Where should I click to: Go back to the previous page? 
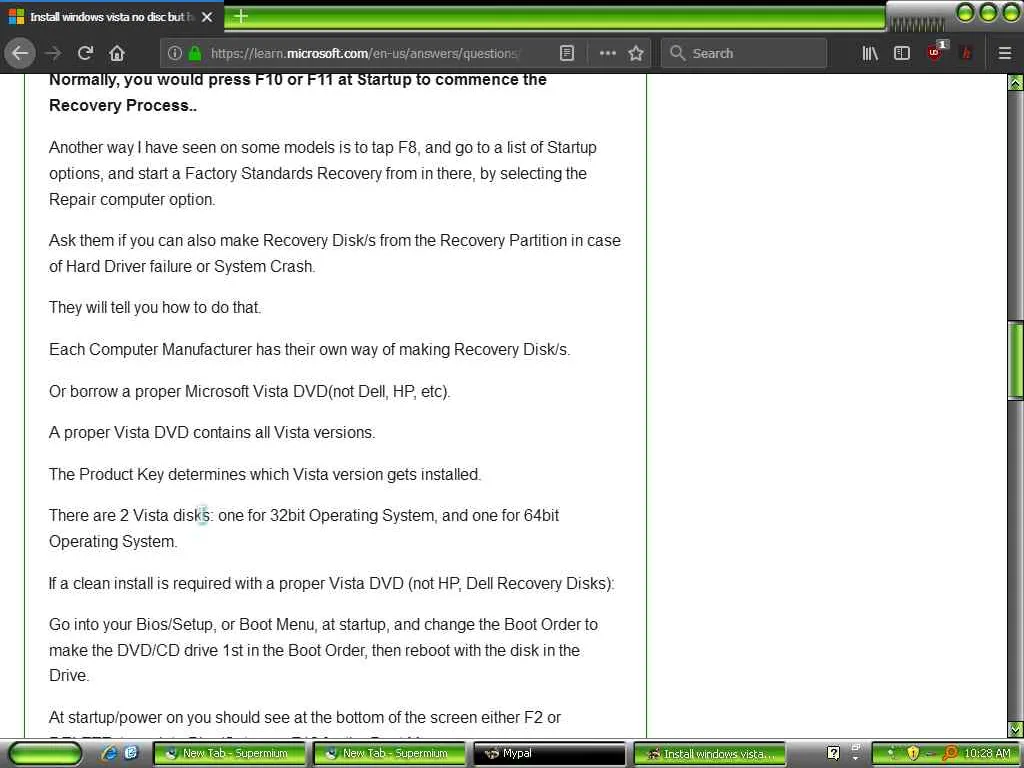coord(20,53)
